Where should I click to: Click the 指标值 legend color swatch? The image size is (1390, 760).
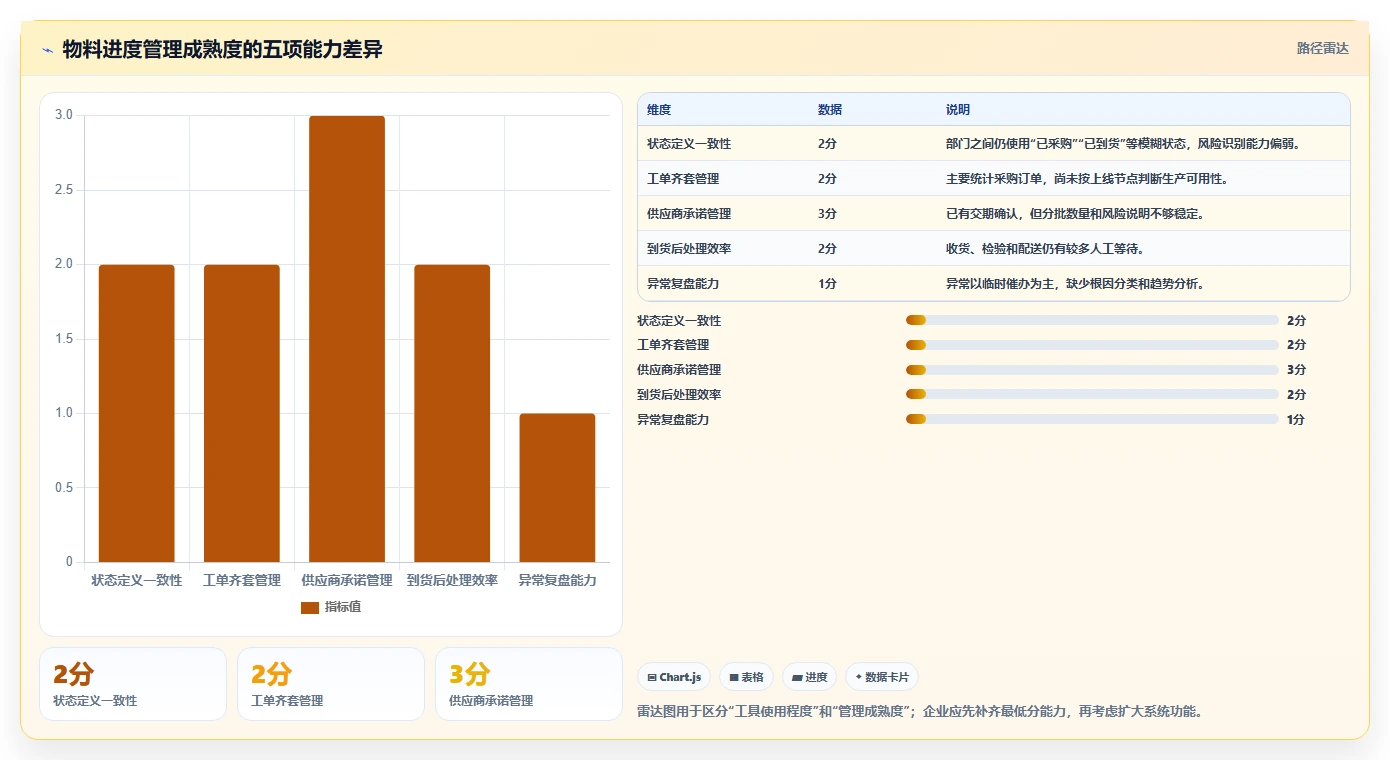click(x=310, y=607)
